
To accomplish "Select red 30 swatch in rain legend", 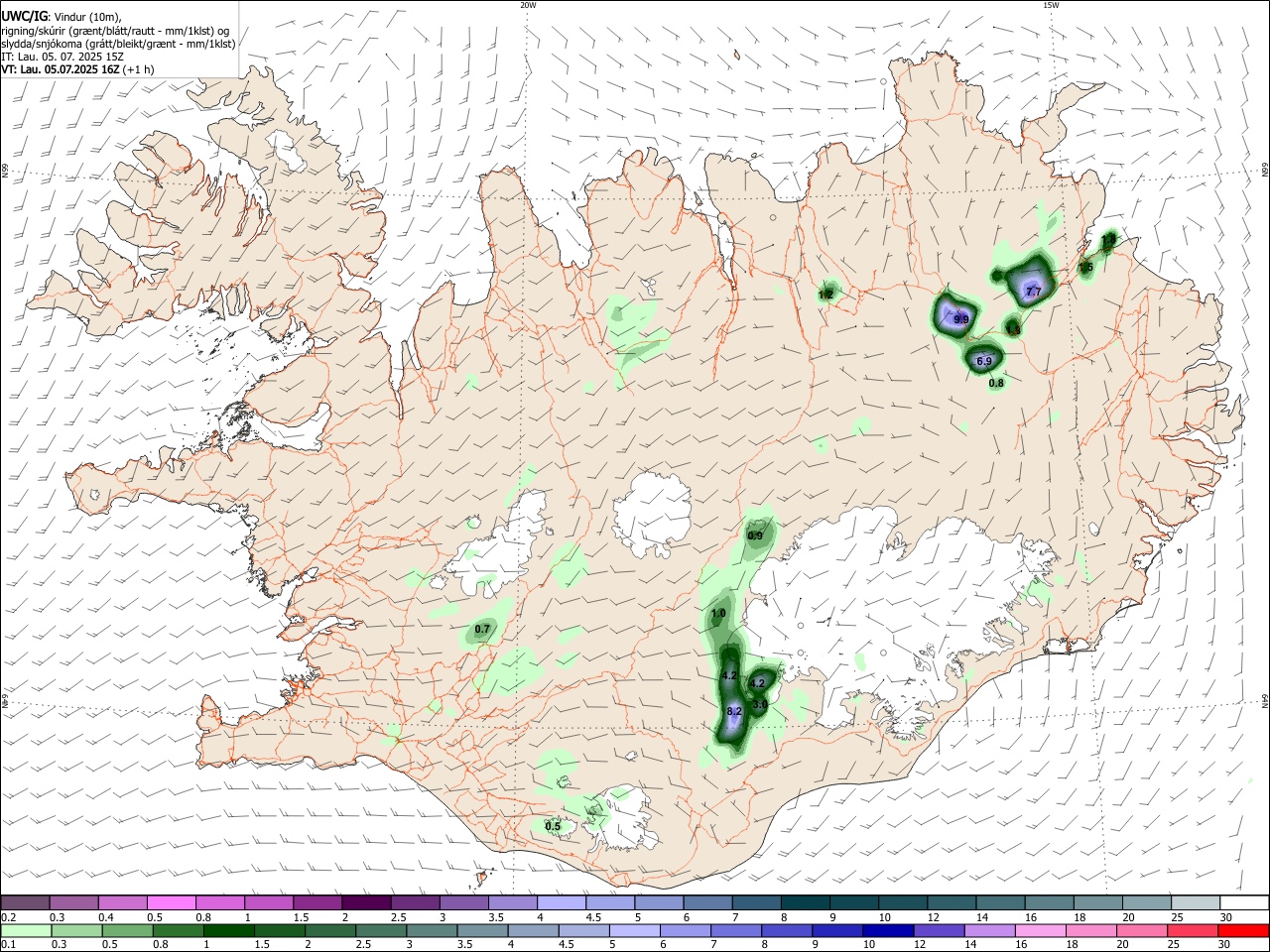I will pos(1244,931).
